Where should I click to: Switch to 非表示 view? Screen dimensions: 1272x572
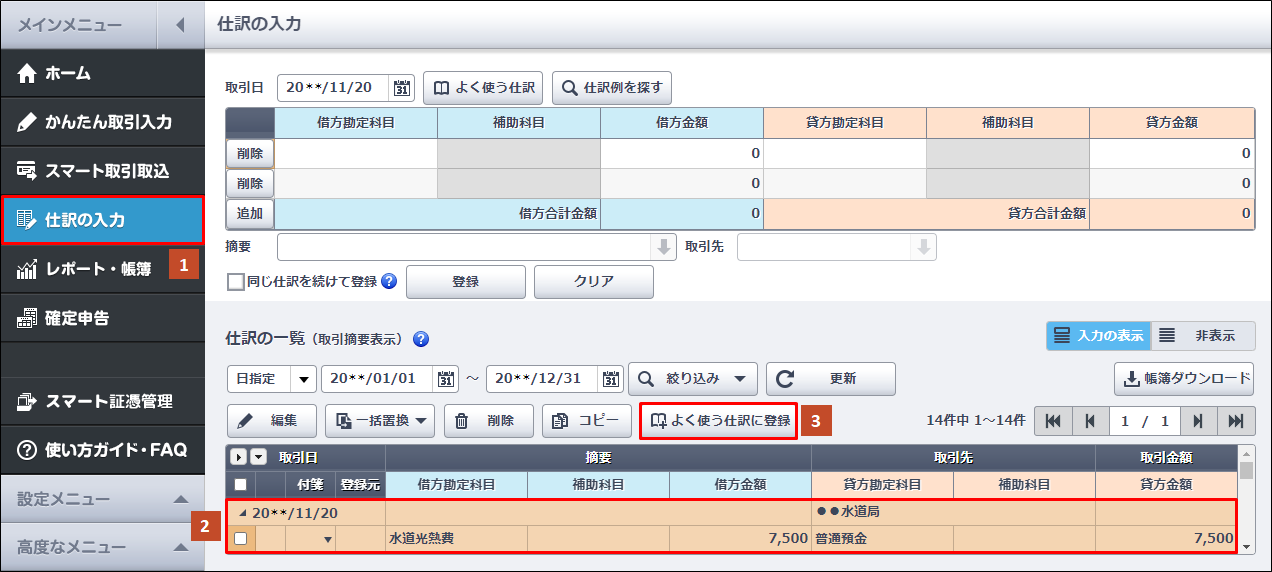tap(1203, 336)
